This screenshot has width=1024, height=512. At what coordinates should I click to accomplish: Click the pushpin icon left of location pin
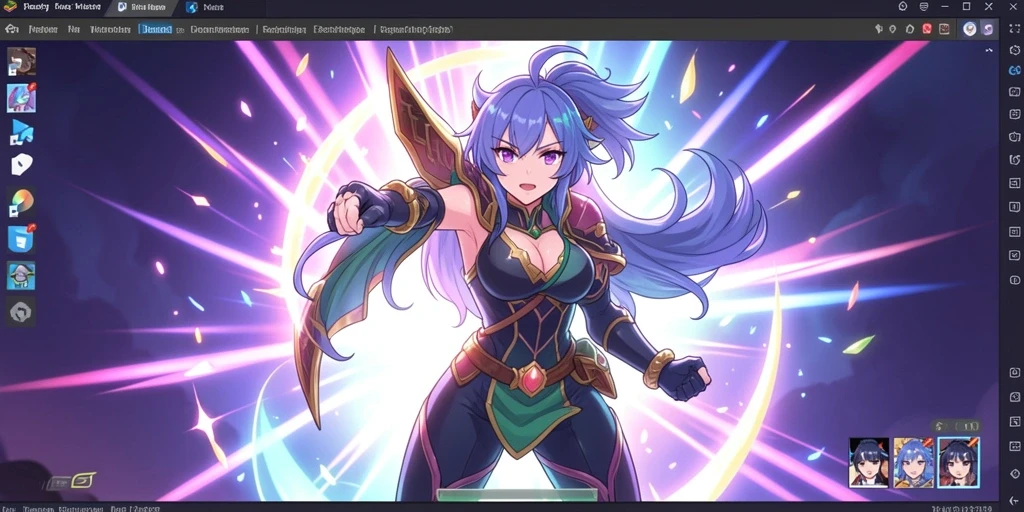coord(878,29)
